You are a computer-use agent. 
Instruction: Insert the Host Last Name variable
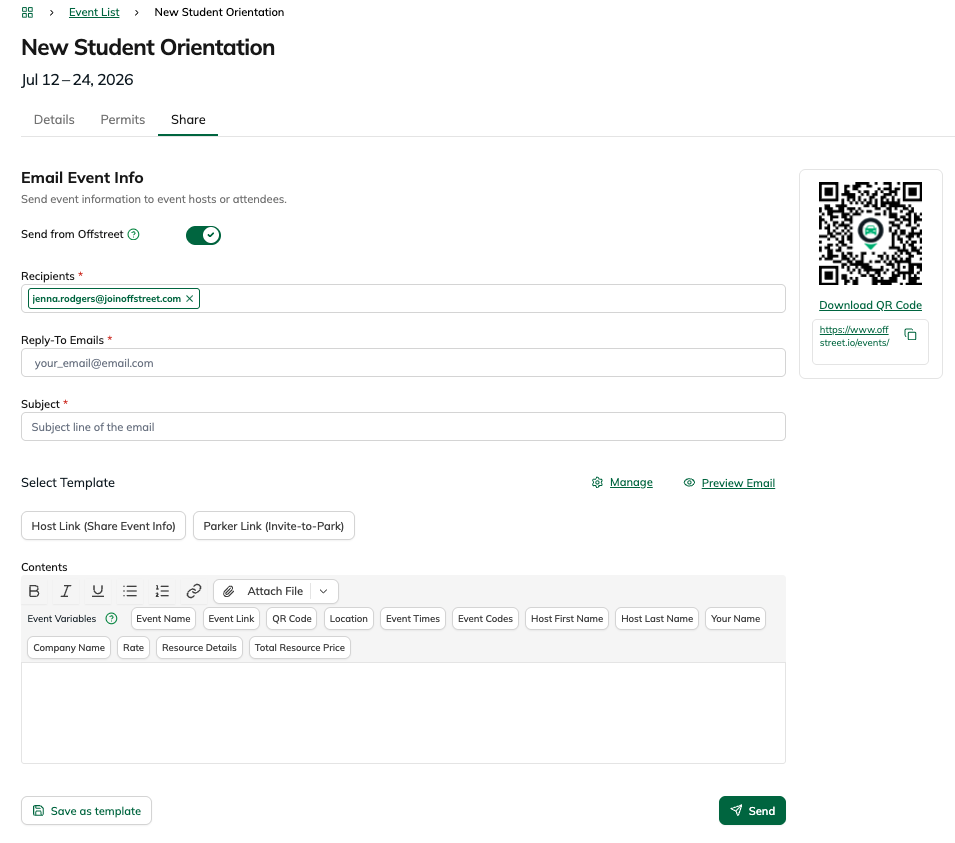pos(657,619)
